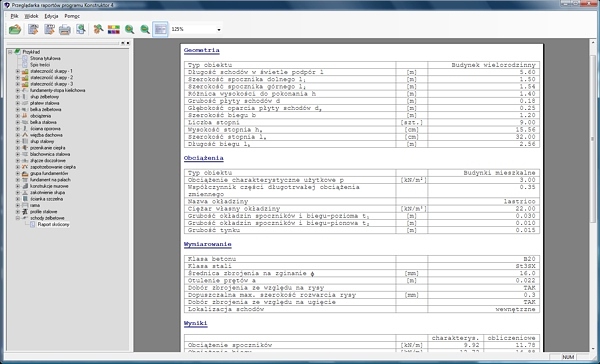Viewport: 600px width, 364px height.
Task: Zoom in with the green plus magnifier
Action: 130,29
